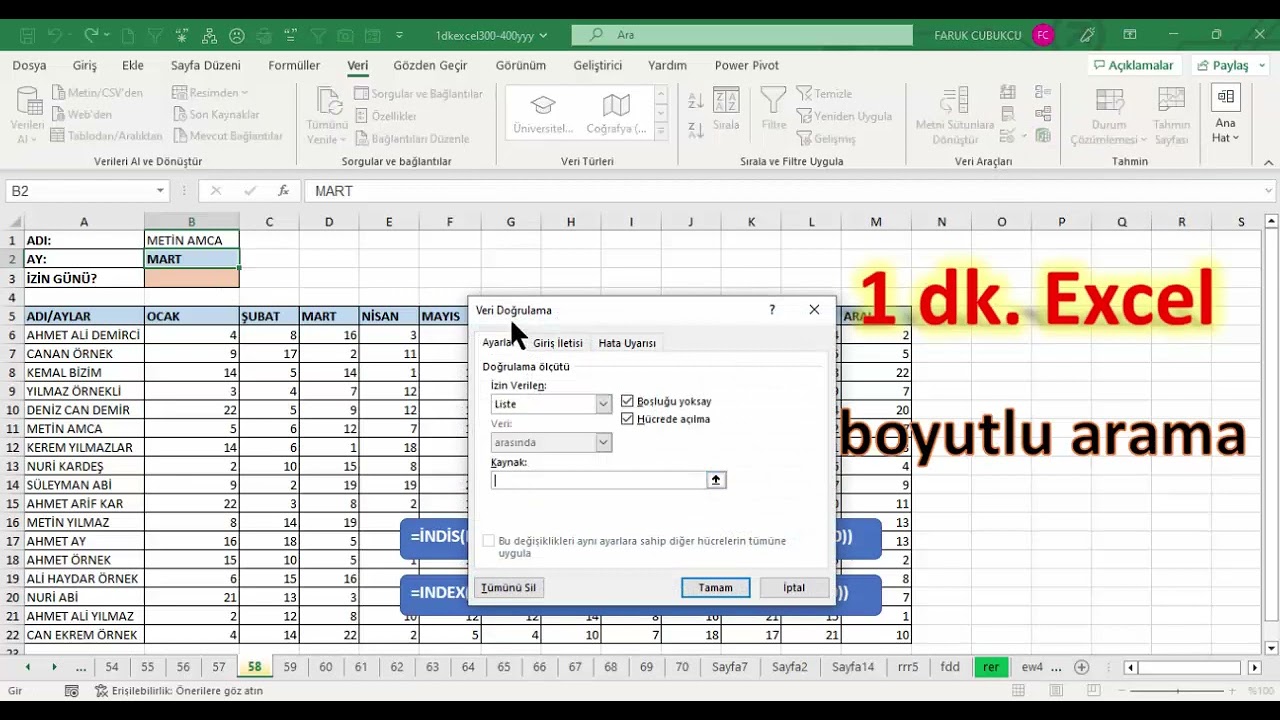Expand the formula bar chevron

[x=1268, y=191]
